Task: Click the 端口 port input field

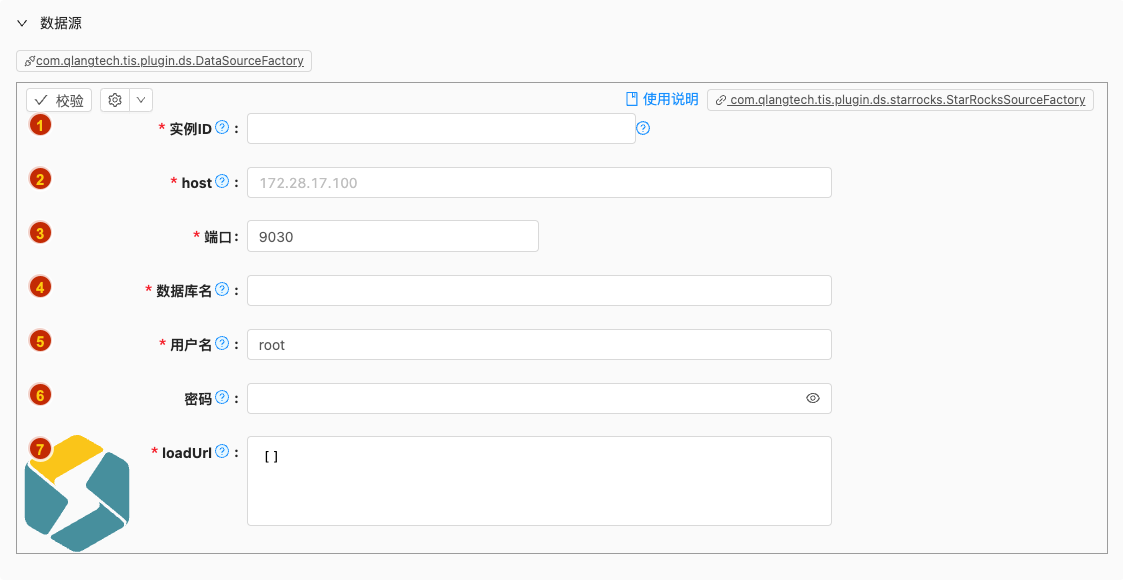Action: pyautogui.click(x=392, y=236)
